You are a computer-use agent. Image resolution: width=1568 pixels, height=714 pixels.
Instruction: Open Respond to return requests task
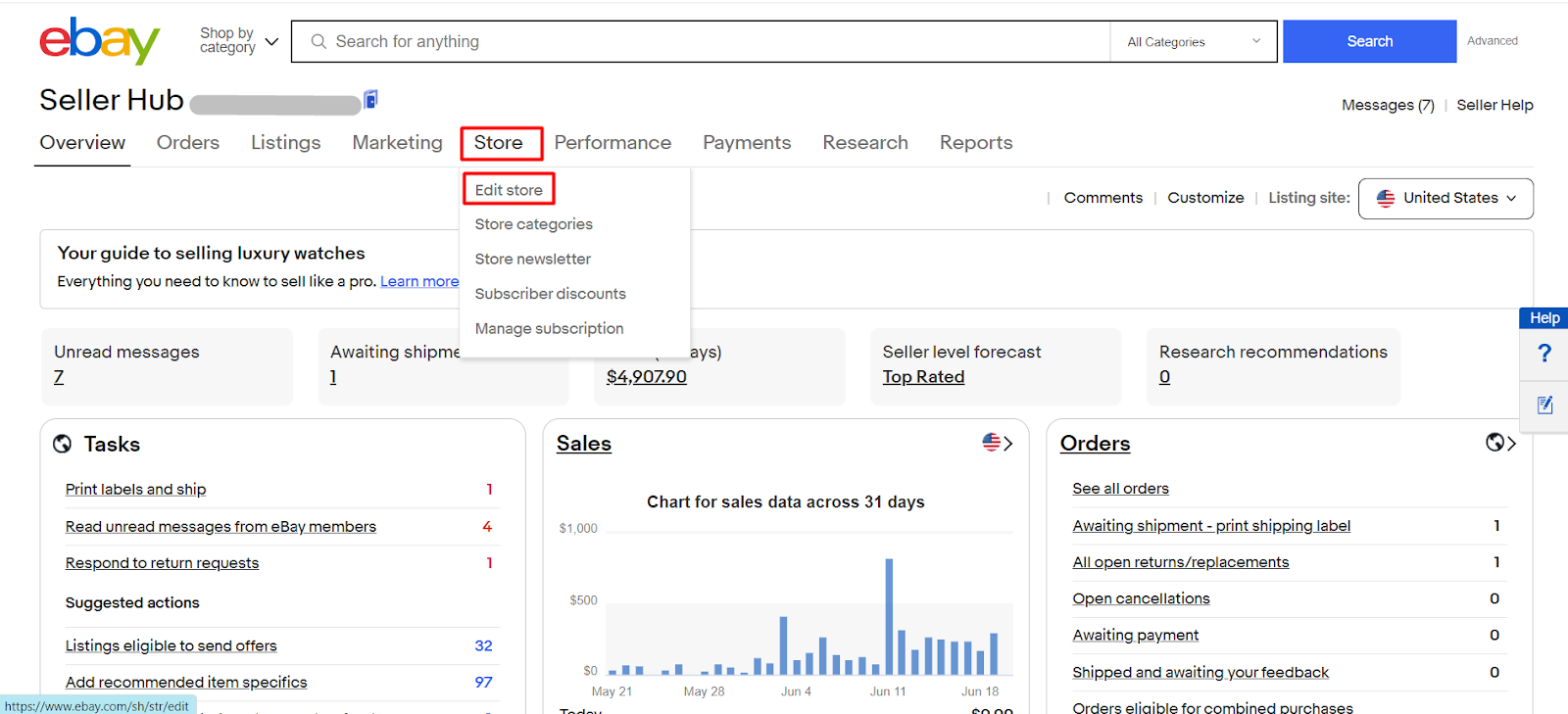[x=163, y=563]
